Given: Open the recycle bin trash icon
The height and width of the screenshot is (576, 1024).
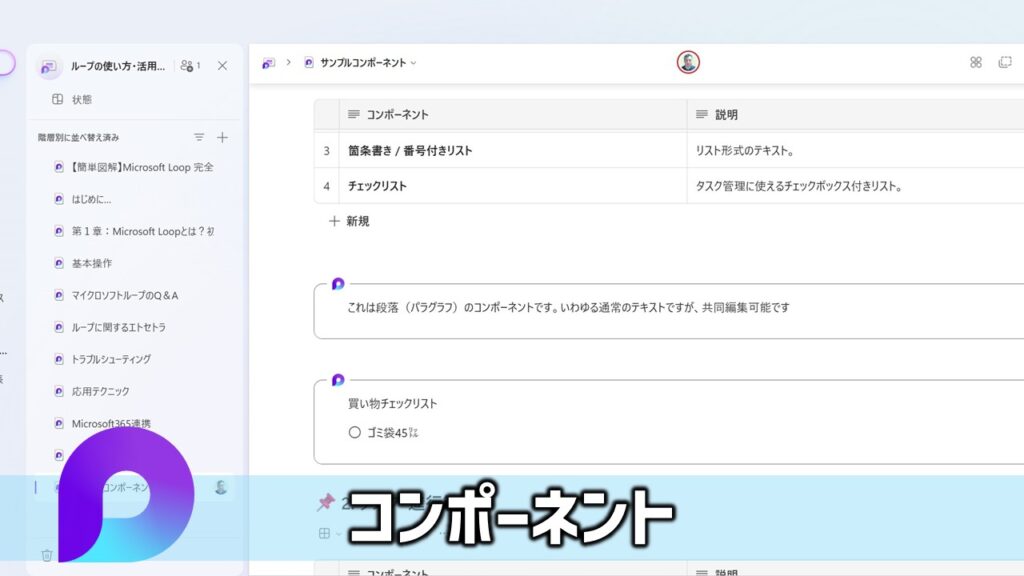Looking at the screenshot, I should coord(46,555).
